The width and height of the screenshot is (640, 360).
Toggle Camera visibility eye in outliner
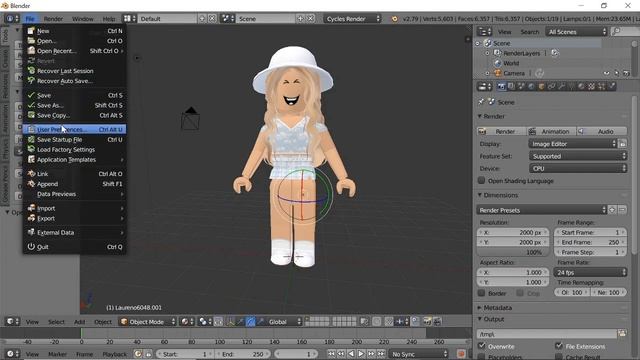tap(606, 73)
